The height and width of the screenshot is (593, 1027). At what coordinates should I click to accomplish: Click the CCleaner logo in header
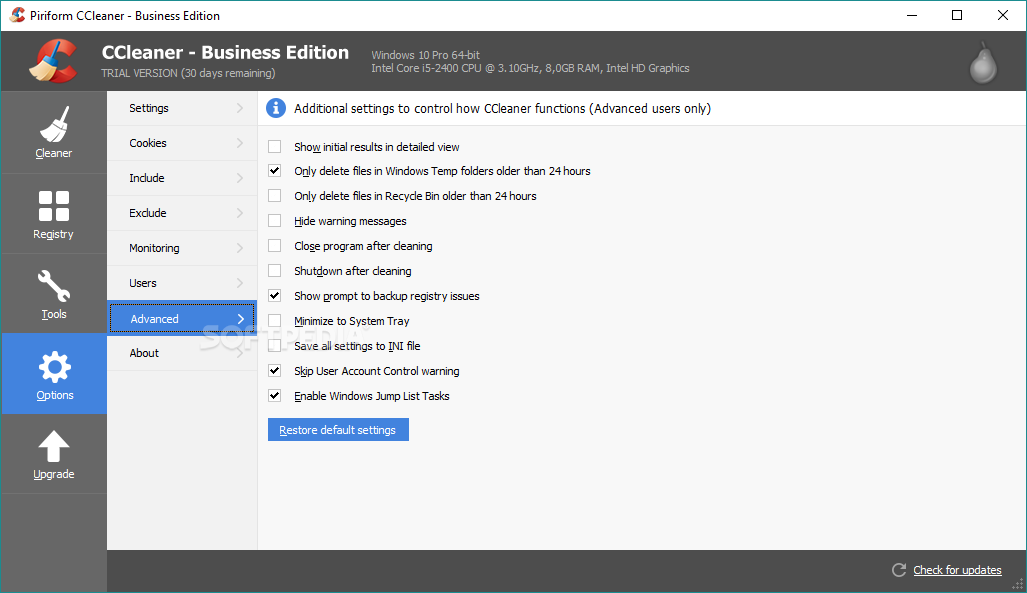53,61
